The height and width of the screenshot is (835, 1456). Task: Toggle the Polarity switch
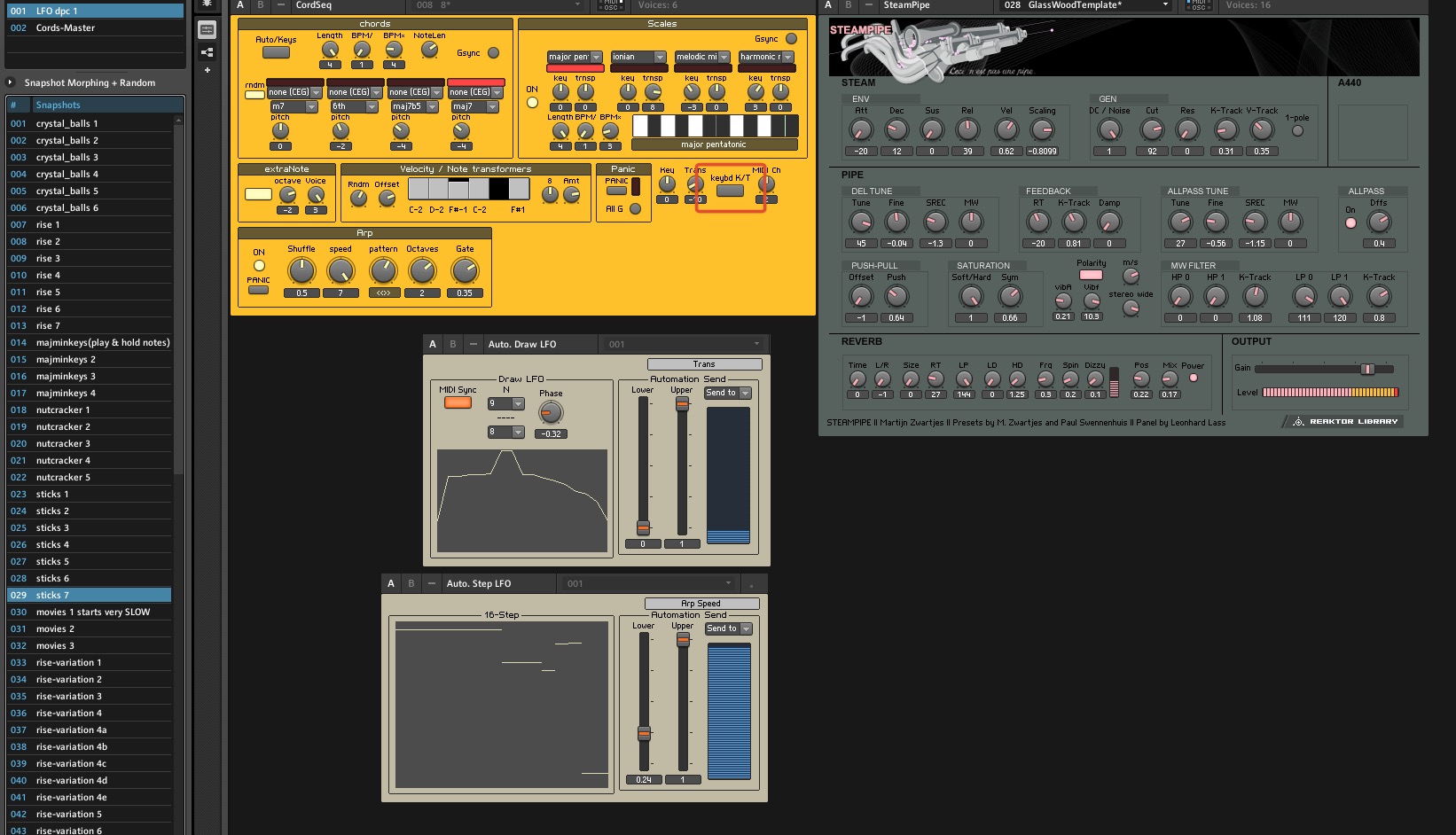(x=1091, y=275)
